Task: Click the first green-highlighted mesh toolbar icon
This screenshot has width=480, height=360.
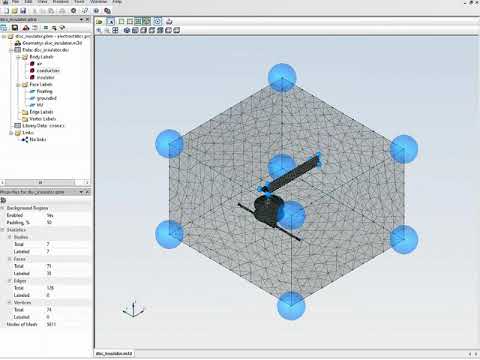Action: (x=138, y=22)
